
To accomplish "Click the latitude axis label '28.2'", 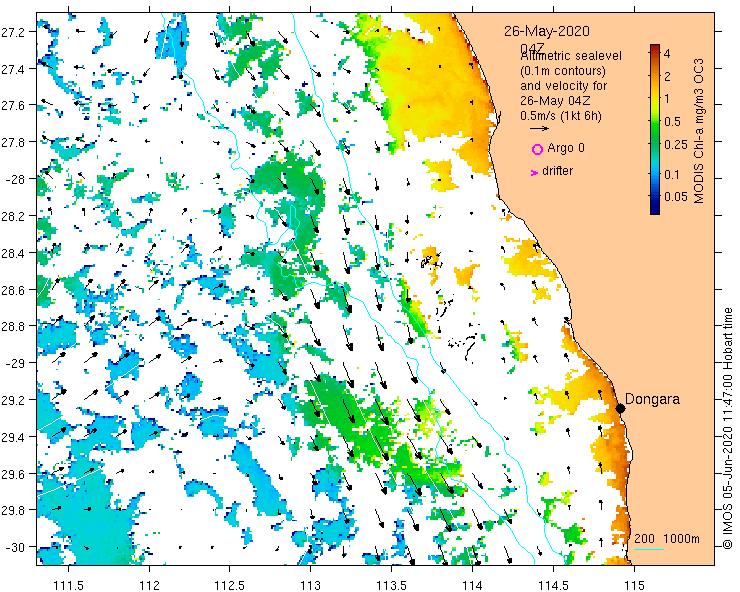I will pyautogui.click(x=12, y=216).
